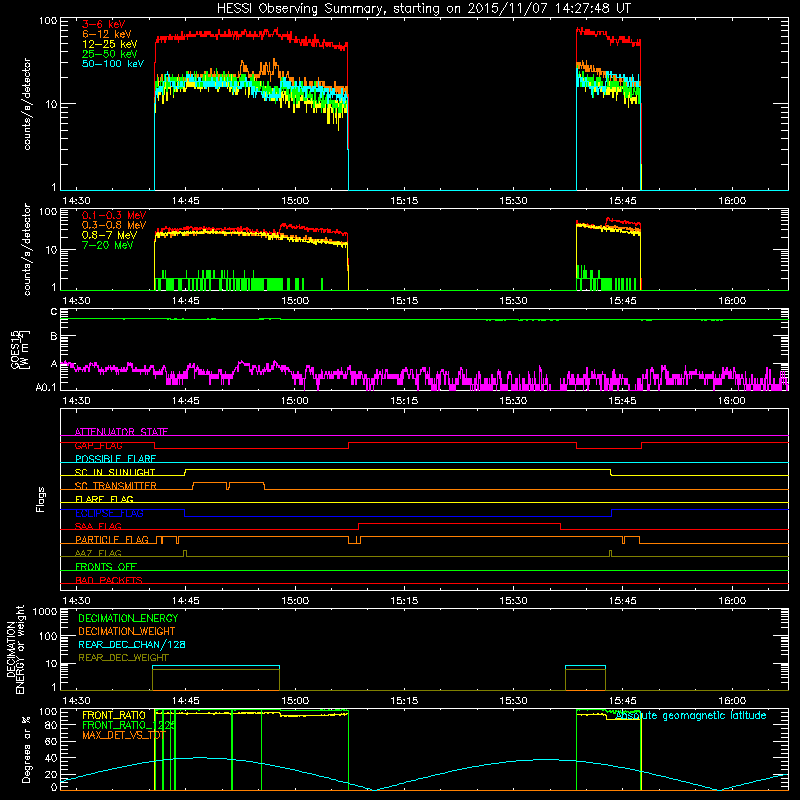Click 15:45 time label under MeV panel
The image size is (800, 800).
622,301
